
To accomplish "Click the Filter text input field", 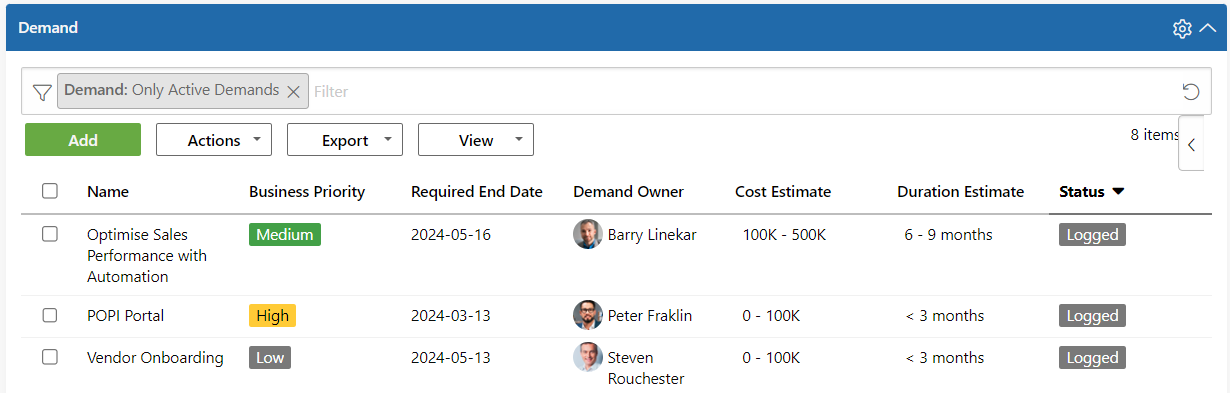I will tap(740, 91).
